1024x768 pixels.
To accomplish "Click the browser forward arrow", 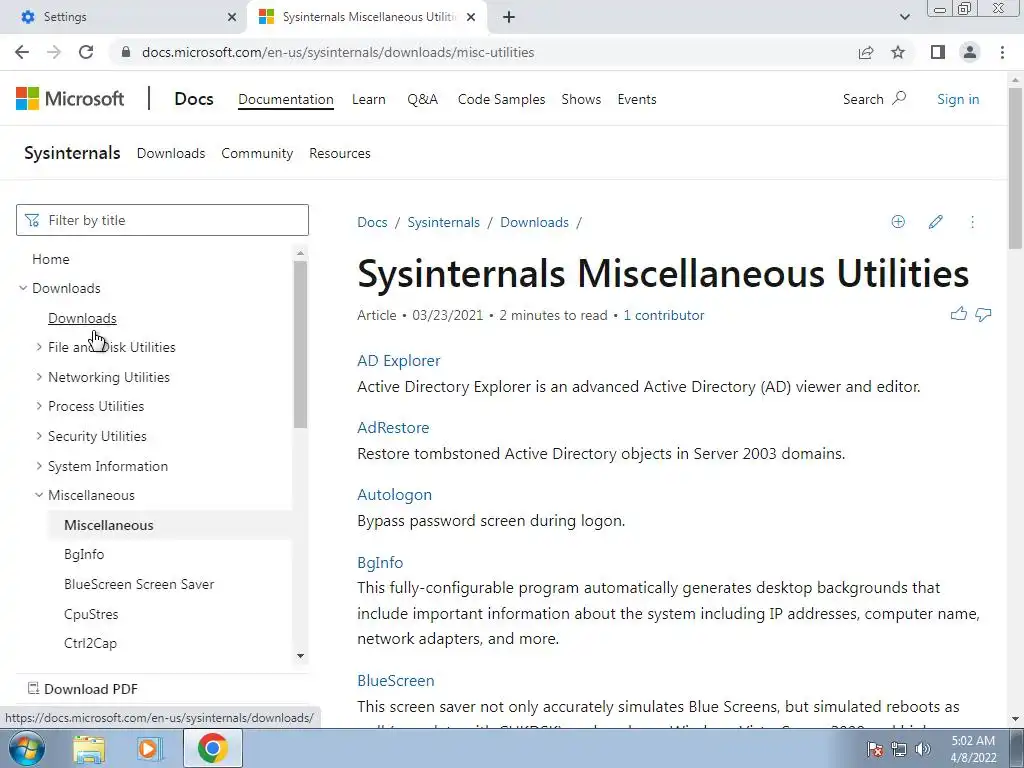I will (54, 52).
